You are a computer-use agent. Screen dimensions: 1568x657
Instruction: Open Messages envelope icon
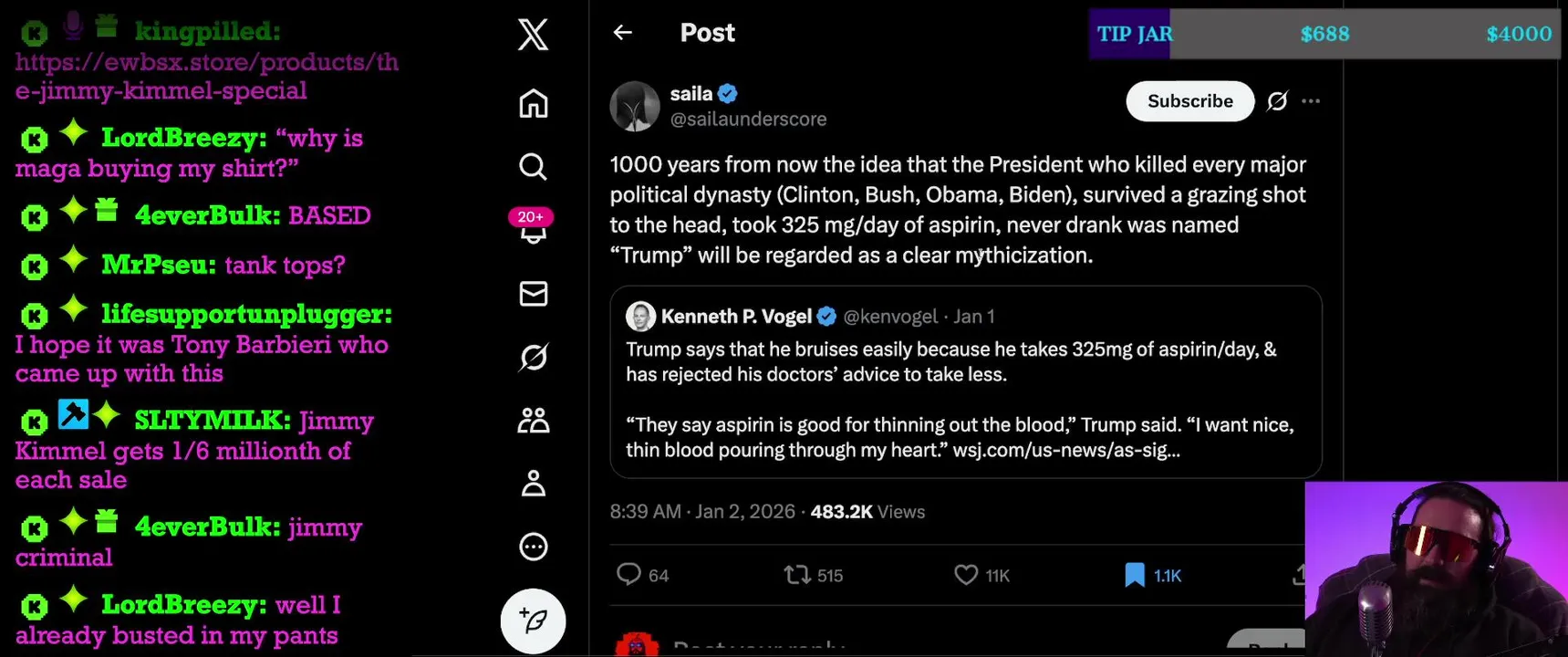[x=534, y=294]
